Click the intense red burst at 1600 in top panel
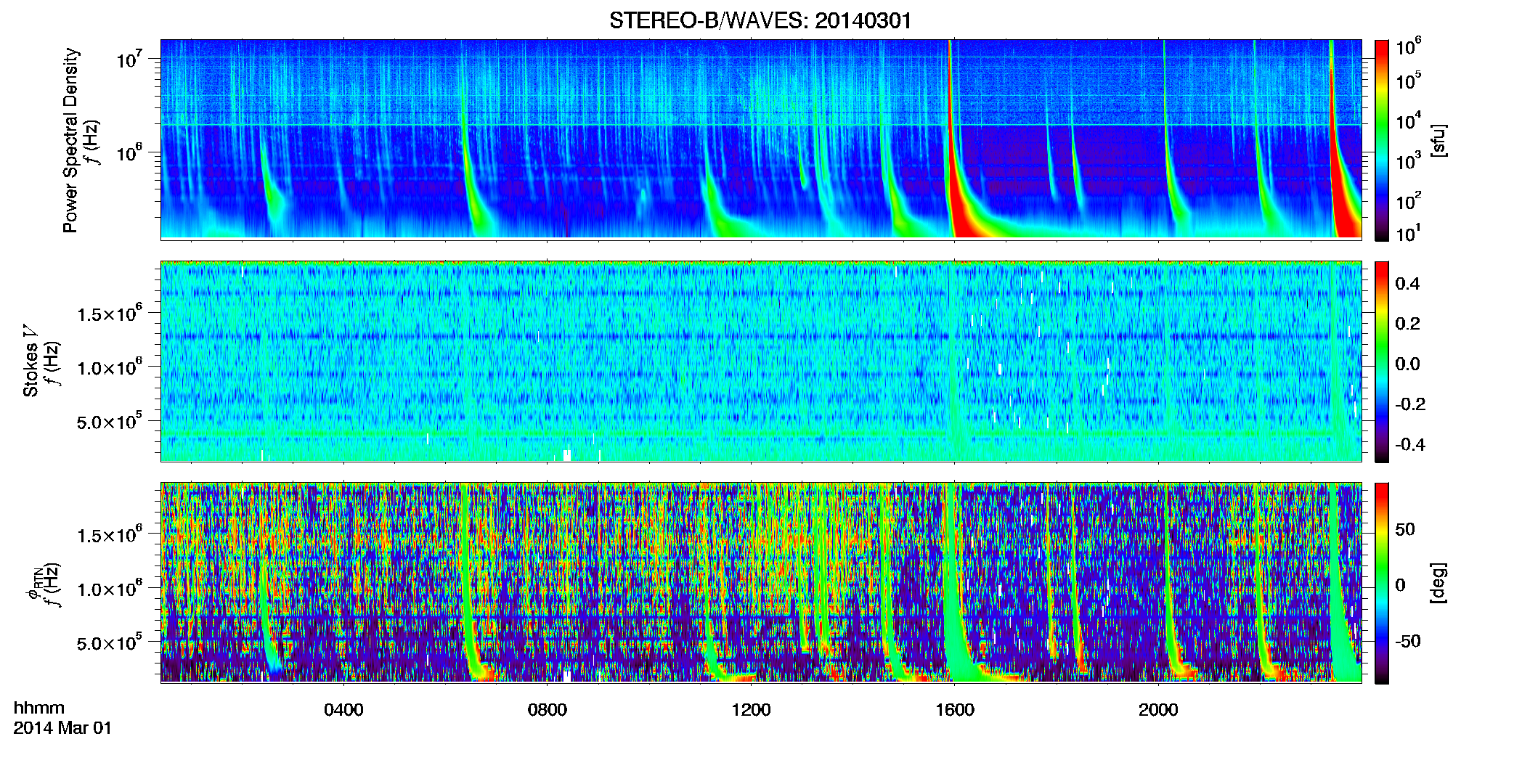Image resolution: width=1522 pixels, height=784 pixels. coord(960,203)
